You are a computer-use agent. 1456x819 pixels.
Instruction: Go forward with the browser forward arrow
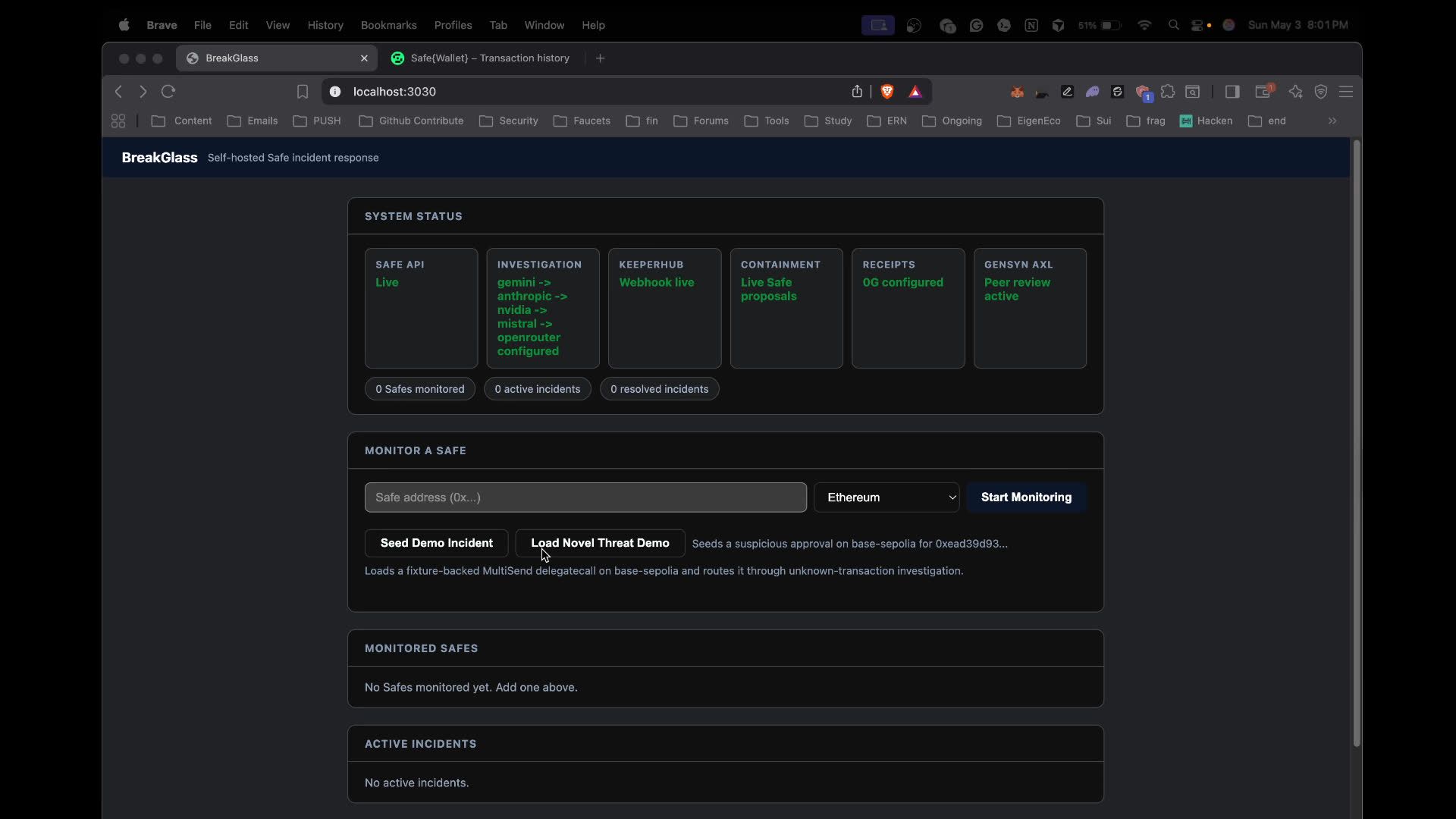pos(143,92)
